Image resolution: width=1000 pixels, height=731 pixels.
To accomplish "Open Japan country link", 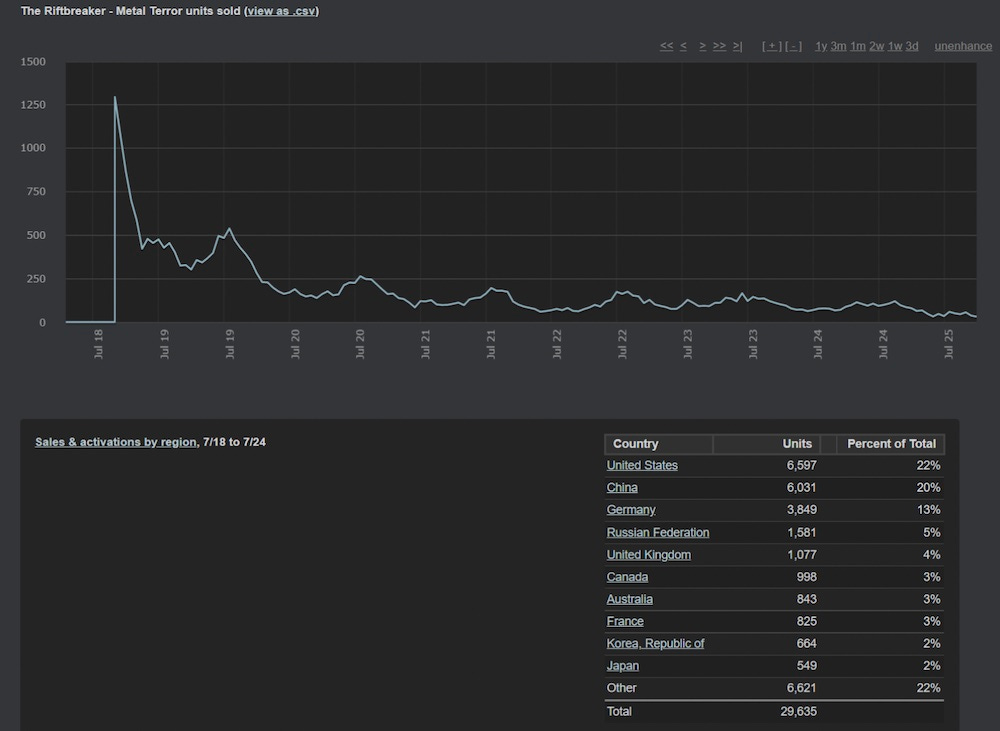I will (622, 666).
